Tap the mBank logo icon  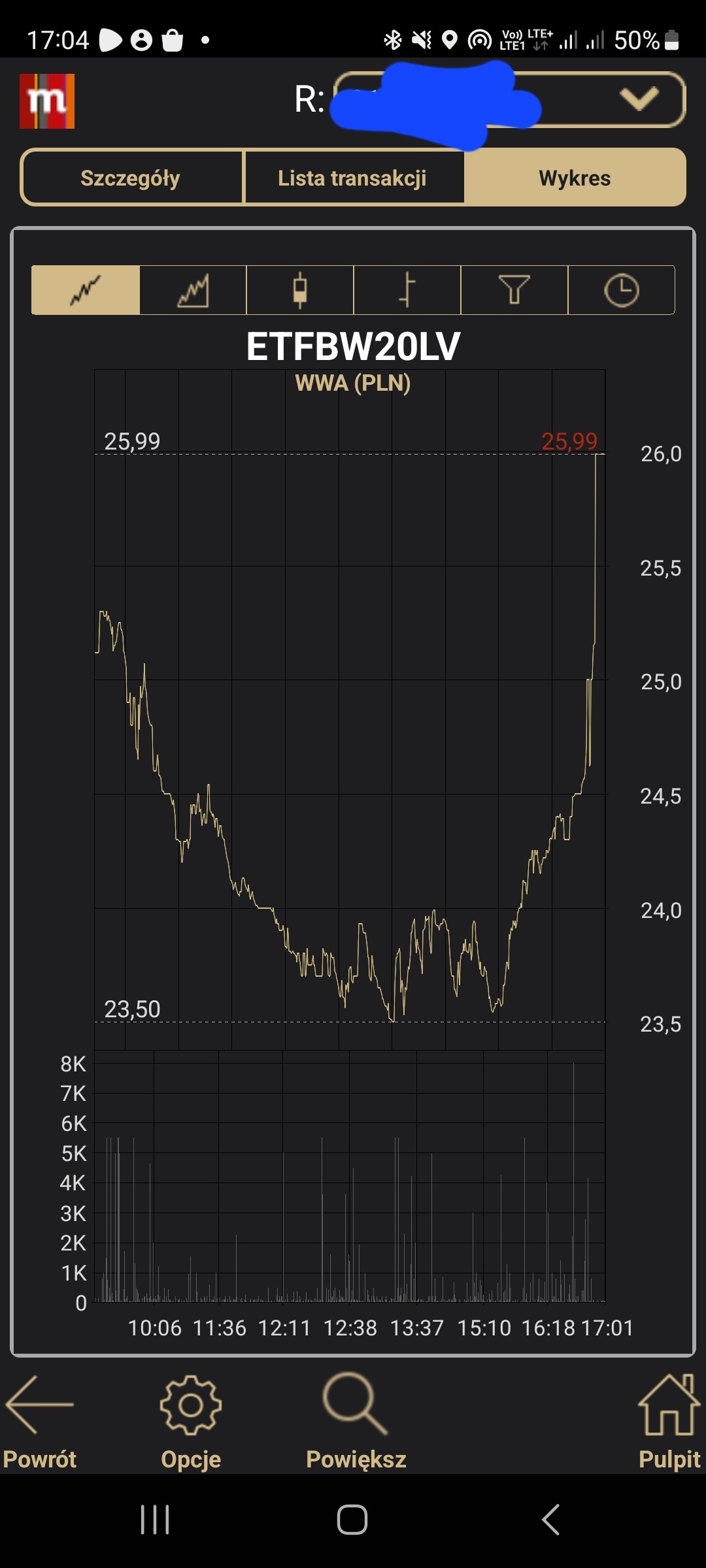click(x=47, y=101)
